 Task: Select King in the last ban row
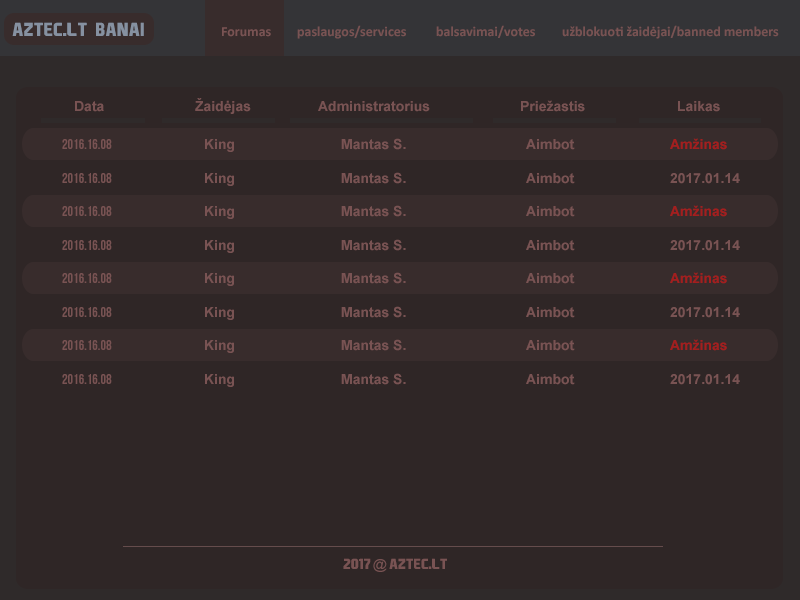point(219,379)
